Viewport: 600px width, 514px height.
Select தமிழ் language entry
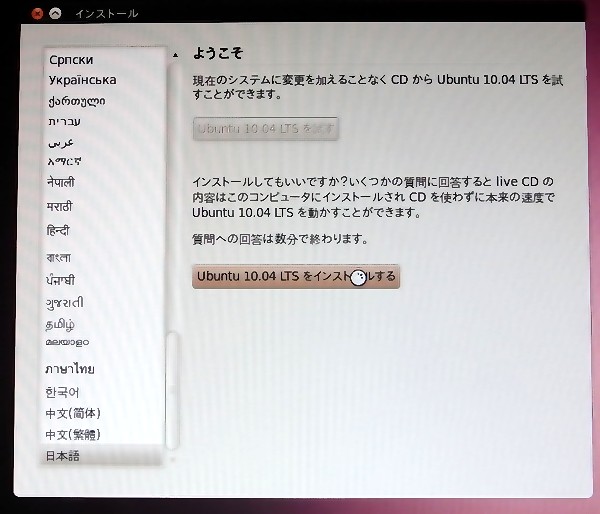click(60, 325)
